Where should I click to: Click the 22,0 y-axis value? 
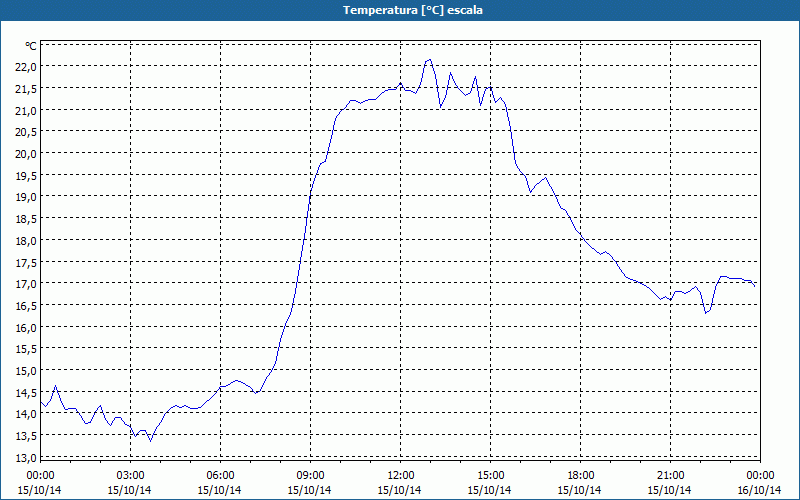(26, 67)
